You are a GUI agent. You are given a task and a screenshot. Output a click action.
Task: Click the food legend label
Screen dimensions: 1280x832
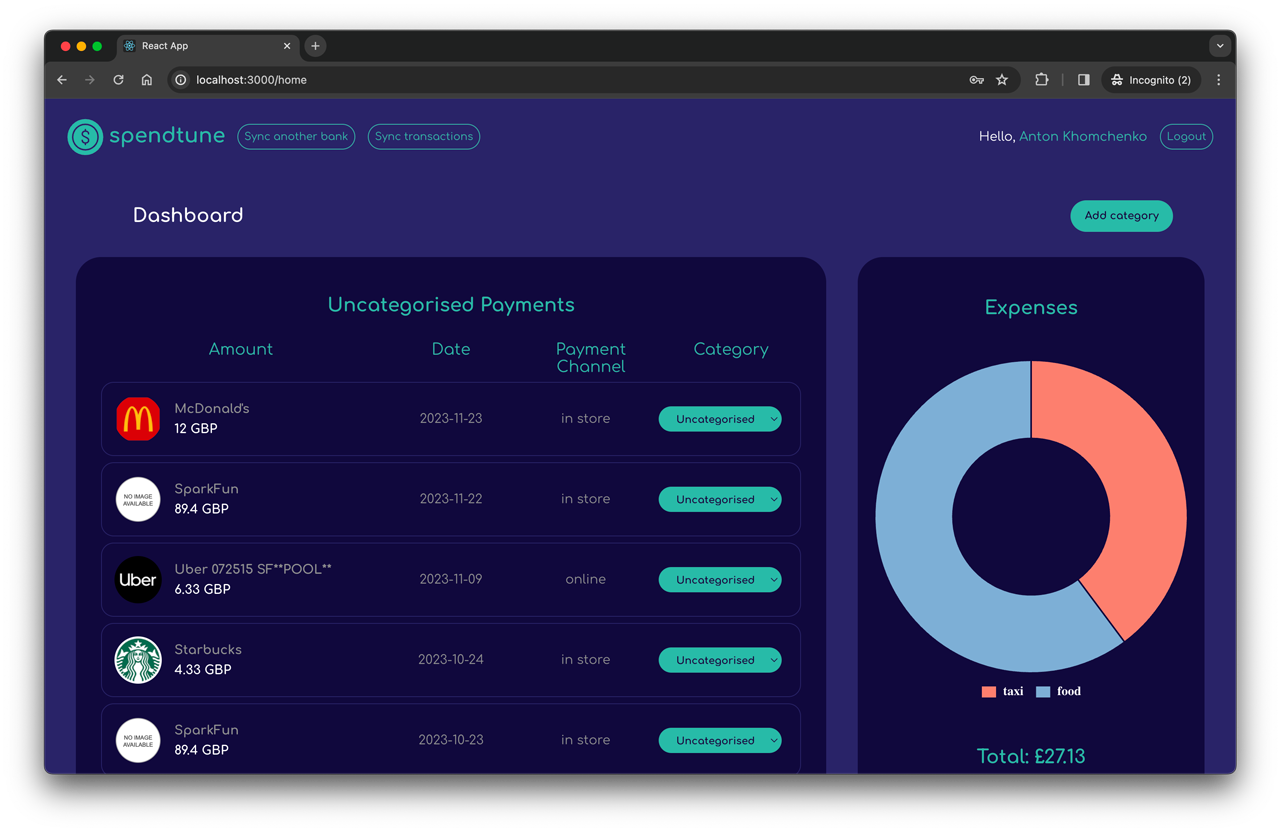click(1069, 692)
